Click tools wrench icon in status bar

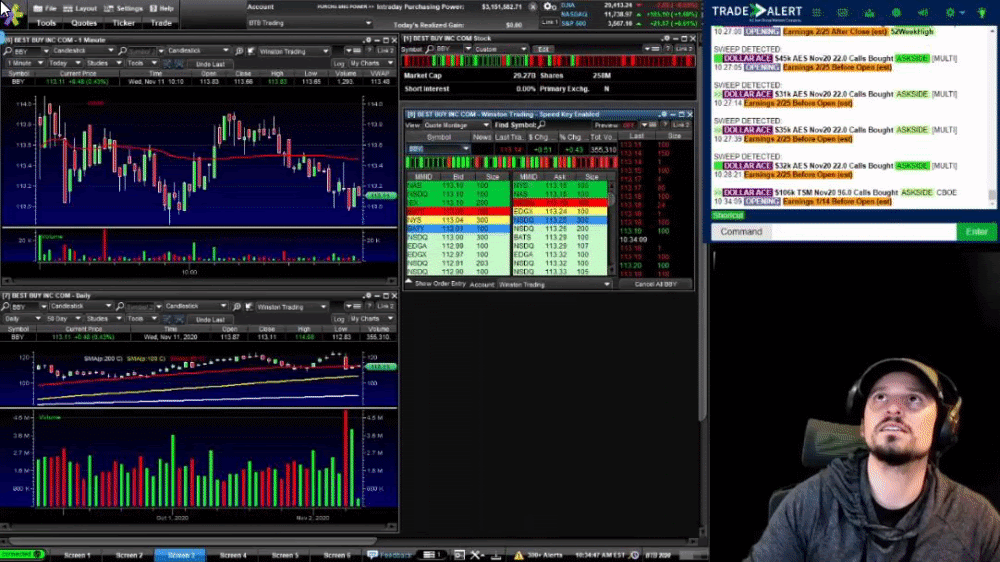tap(476, 555)
